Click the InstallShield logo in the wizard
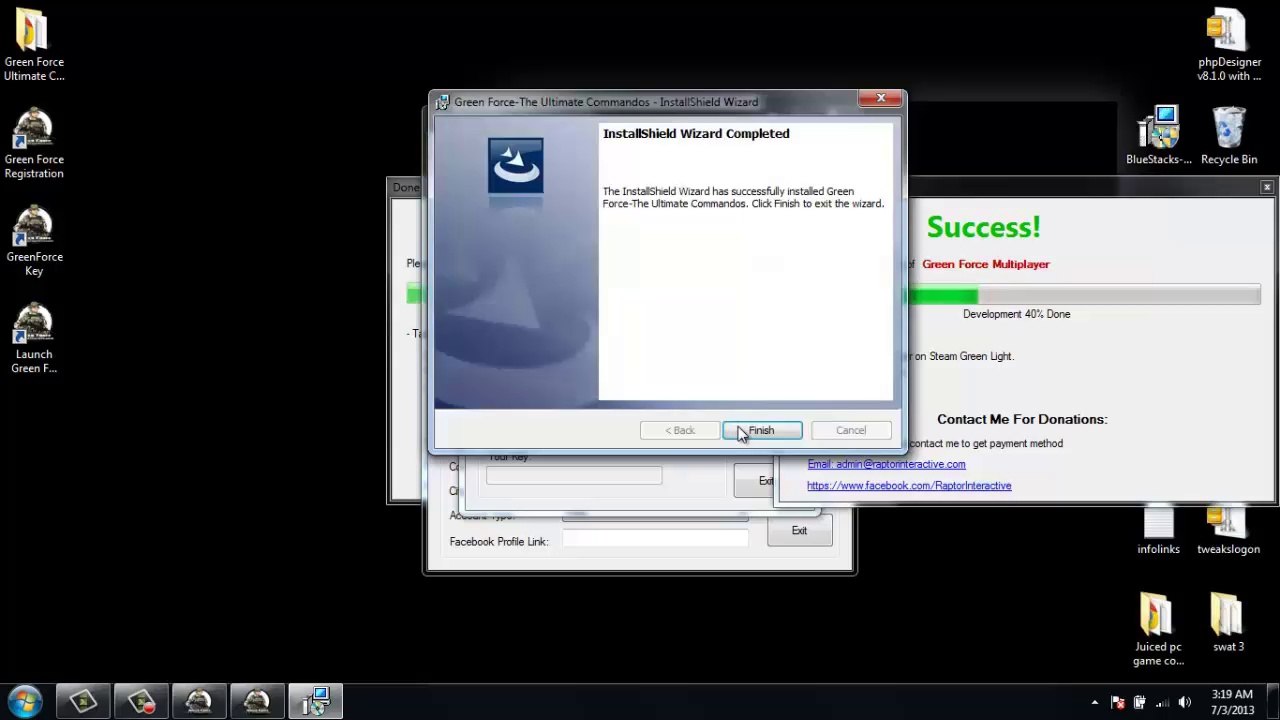 (516, 166)
